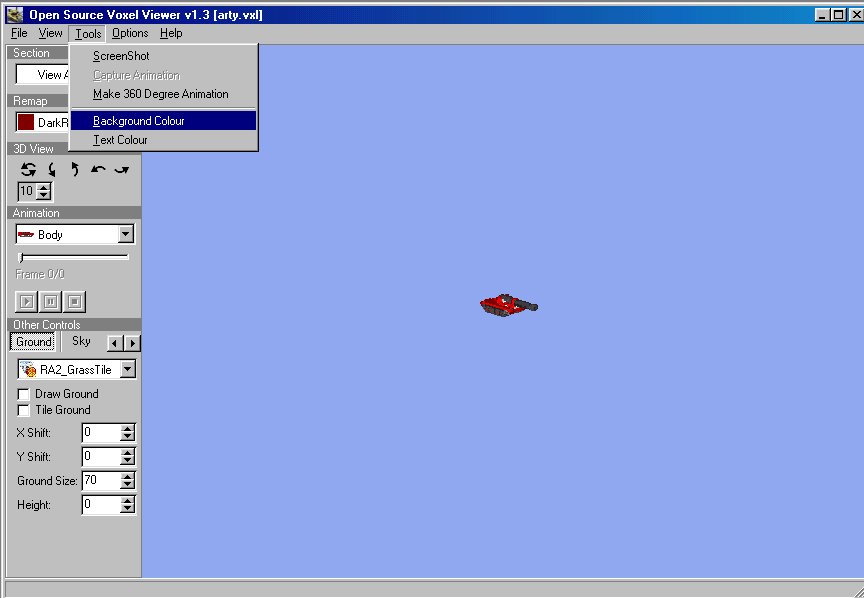864x598 pixels.
Task: Click the rotate counter-clockwise arrow icon
Action: [x=98, y=169]
